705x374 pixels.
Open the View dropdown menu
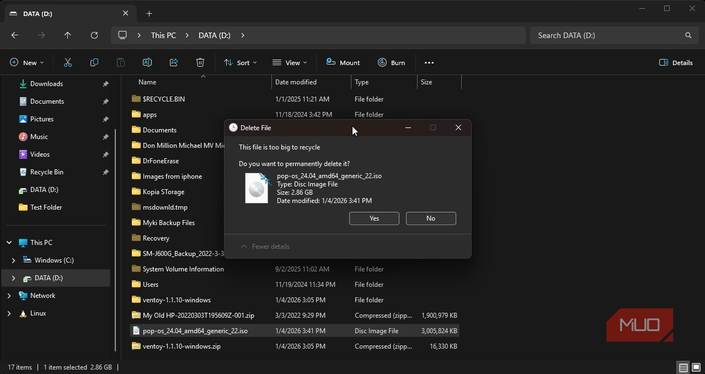[290, 62]
